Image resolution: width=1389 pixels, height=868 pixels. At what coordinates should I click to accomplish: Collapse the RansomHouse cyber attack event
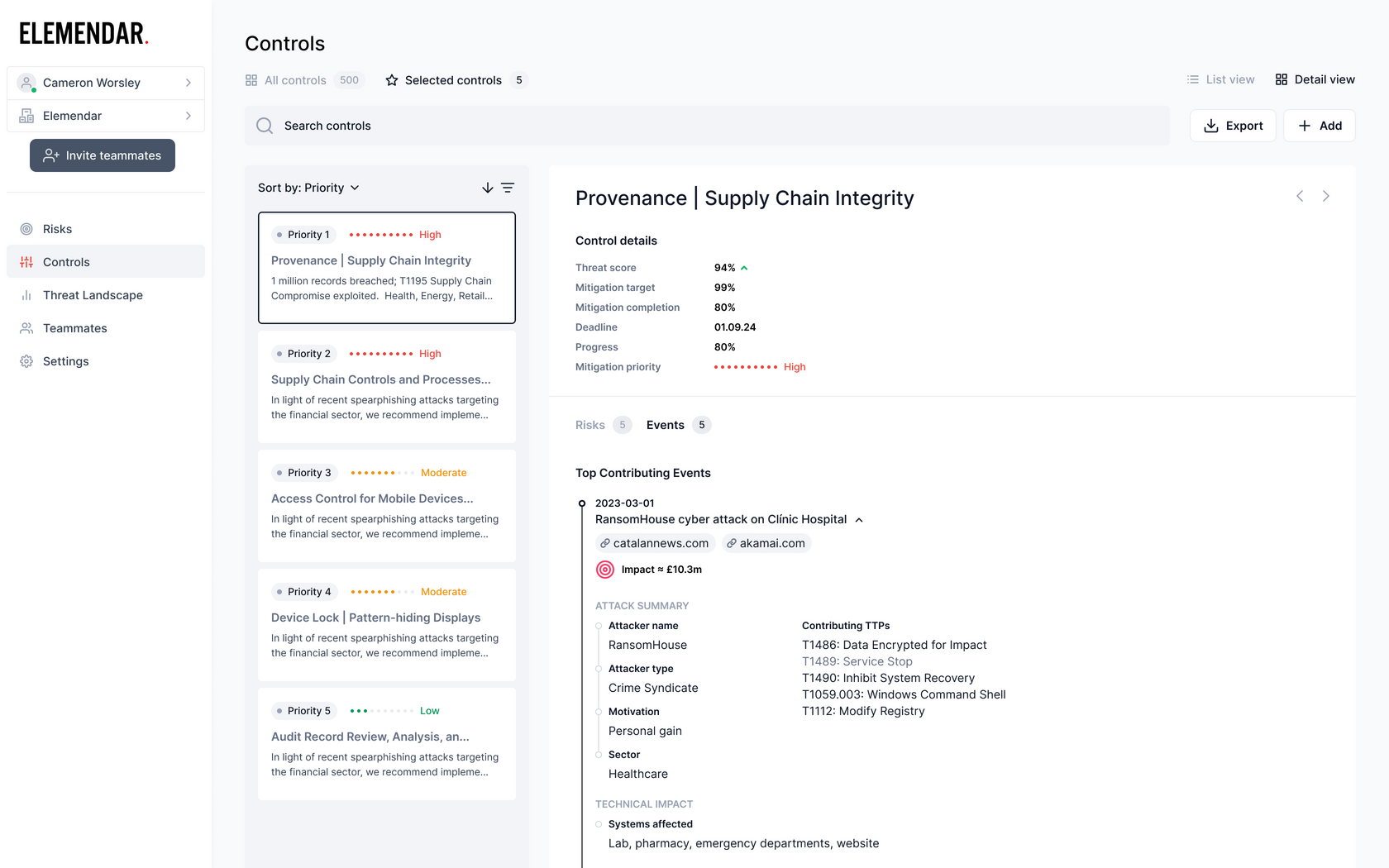coord(859,520)
